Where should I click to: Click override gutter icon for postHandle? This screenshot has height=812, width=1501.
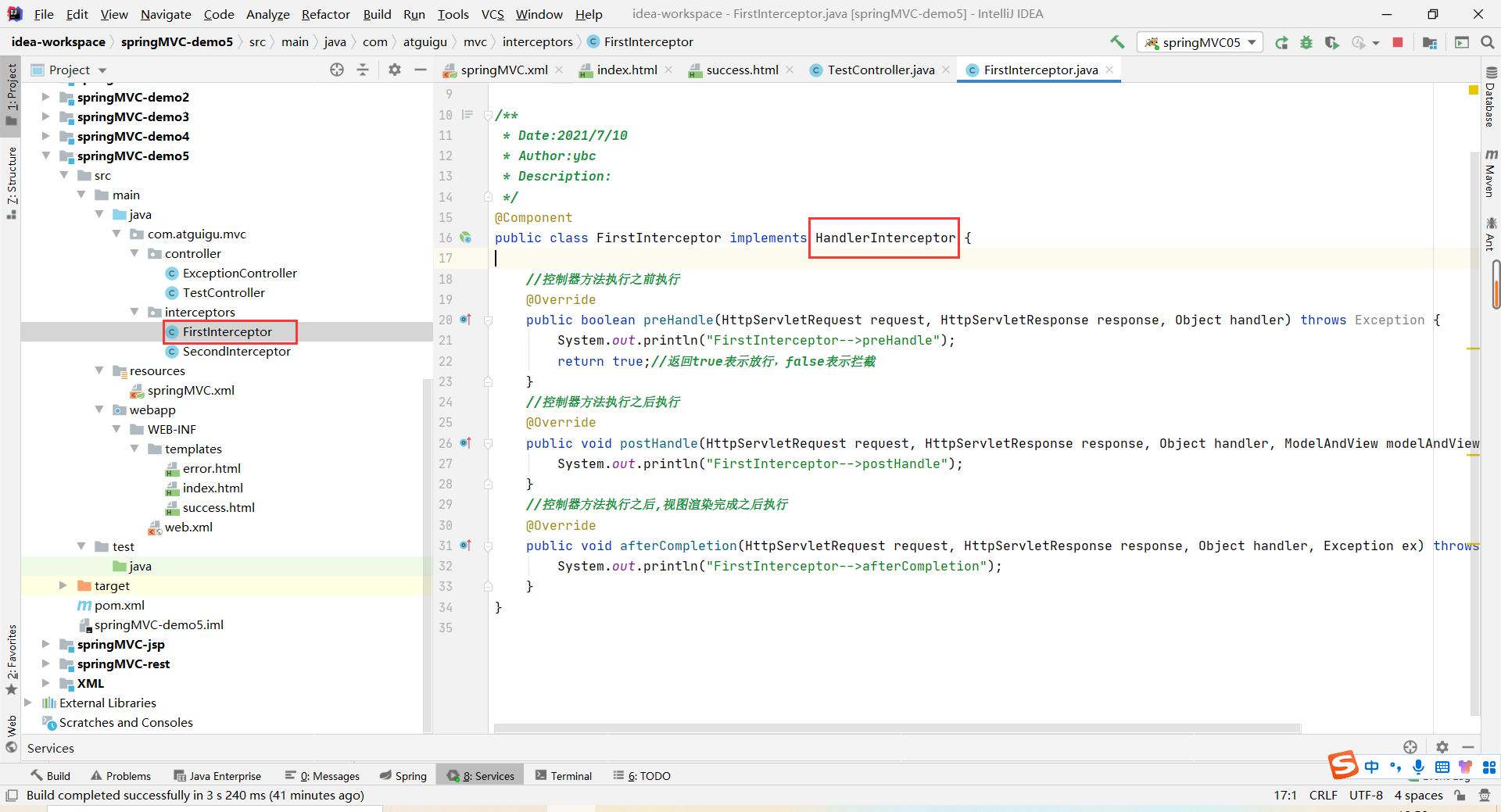[x=466, y=443]
